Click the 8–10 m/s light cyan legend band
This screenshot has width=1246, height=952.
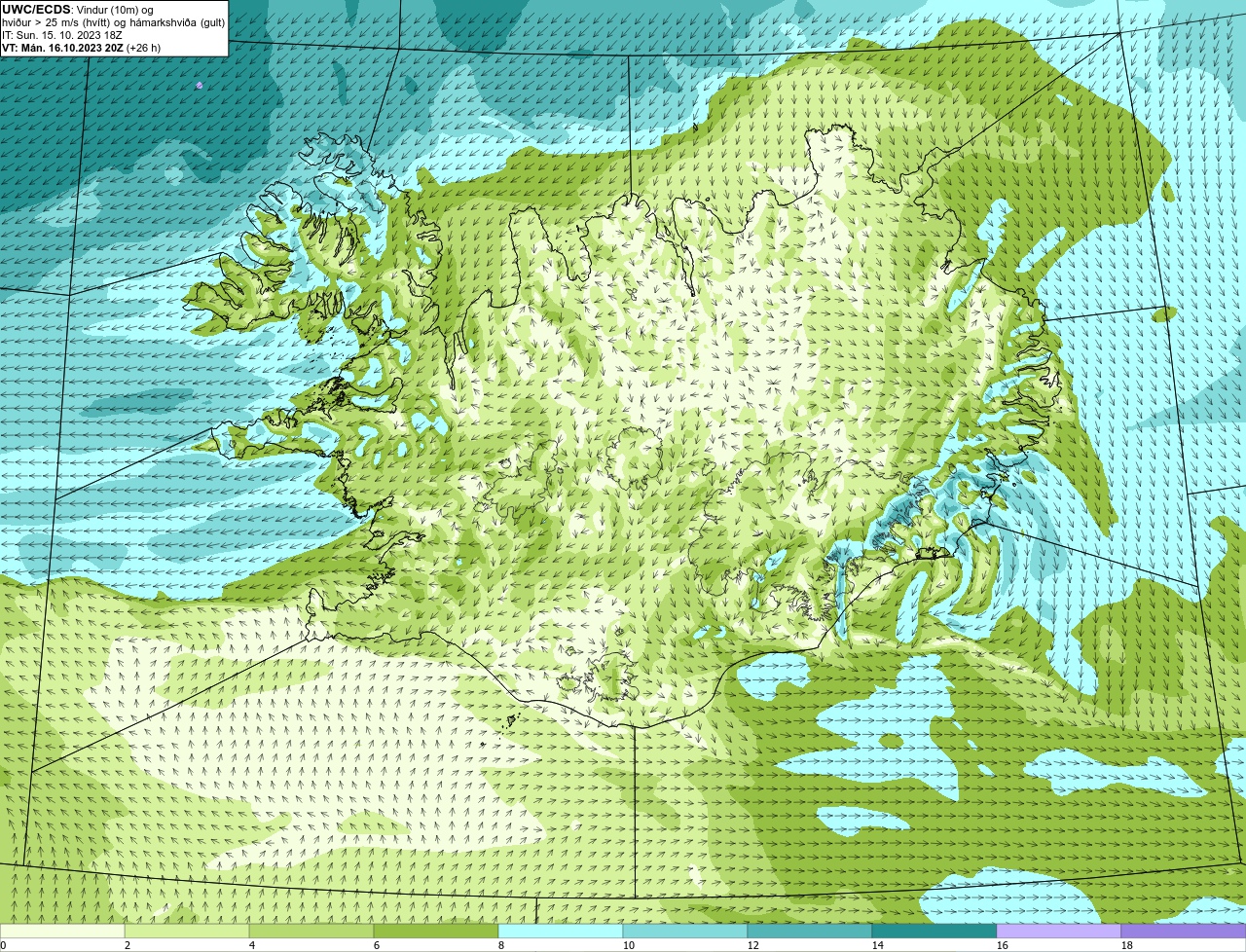pyautogui.click(x=561, y=932)
